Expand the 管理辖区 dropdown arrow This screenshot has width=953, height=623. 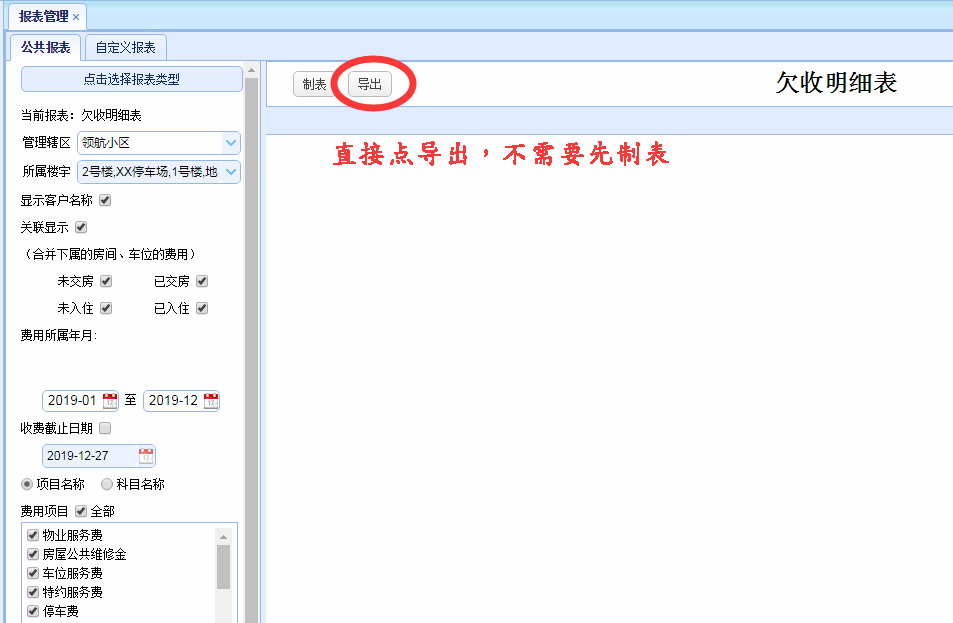[x=231, y=143]
